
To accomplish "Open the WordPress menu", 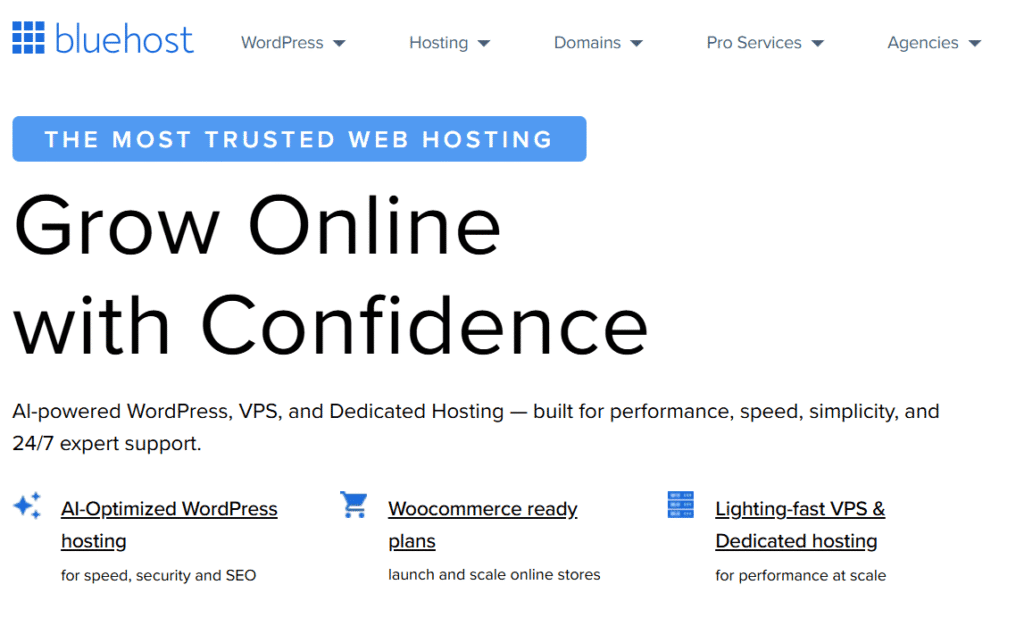I will pos(282,43).
